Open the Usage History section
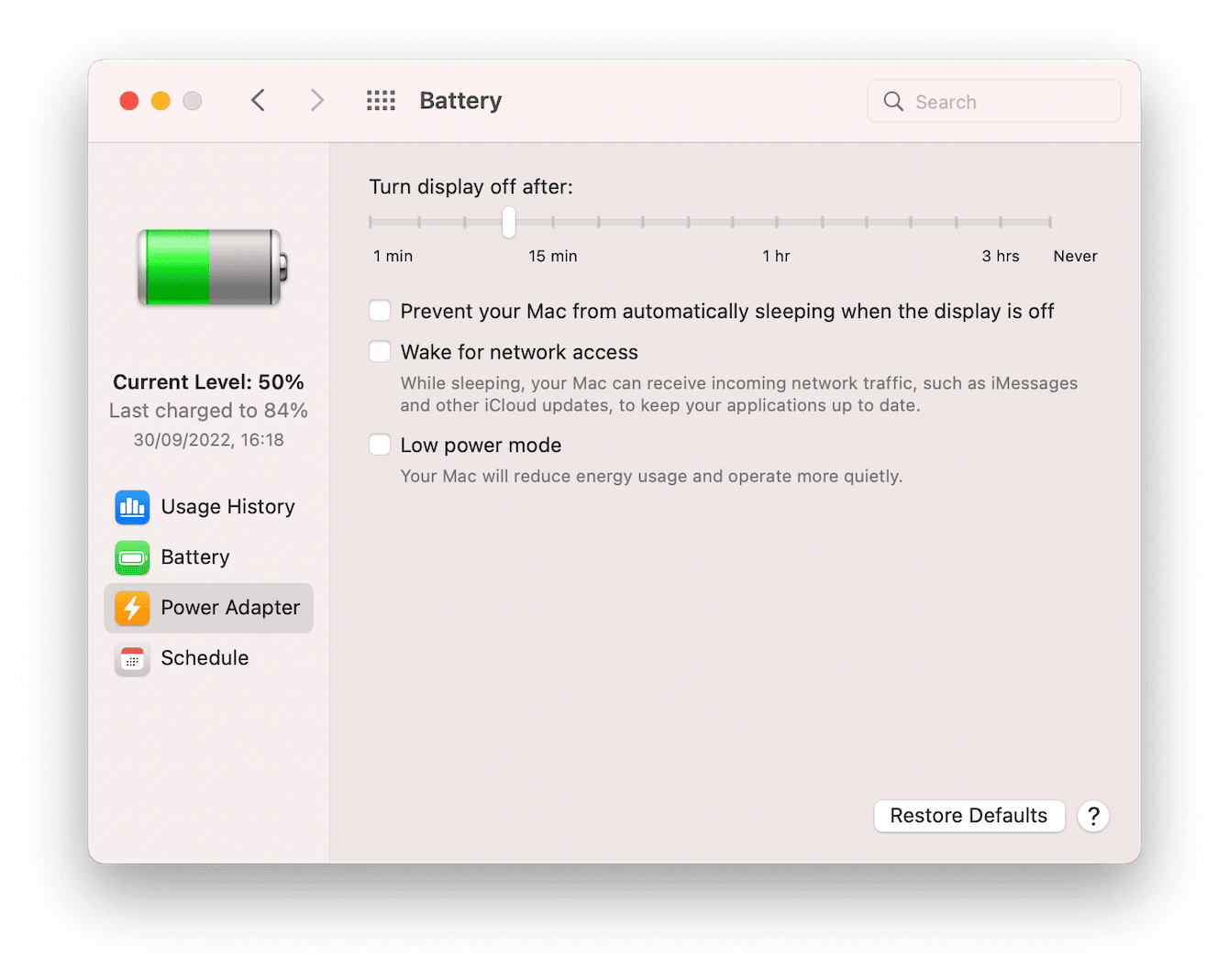 click(227, 506)
